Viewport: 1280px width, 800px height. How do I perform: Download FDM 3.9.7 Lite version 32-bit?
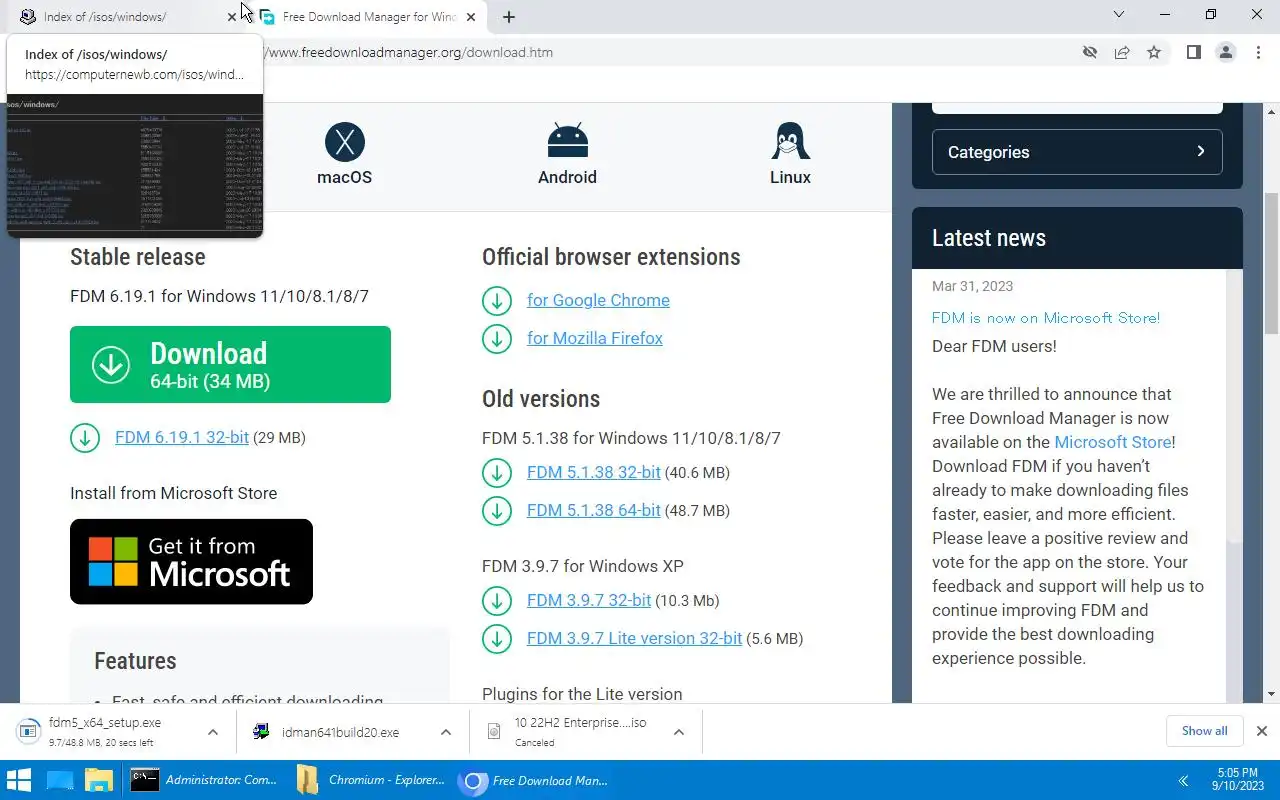(x=634, y=638)
